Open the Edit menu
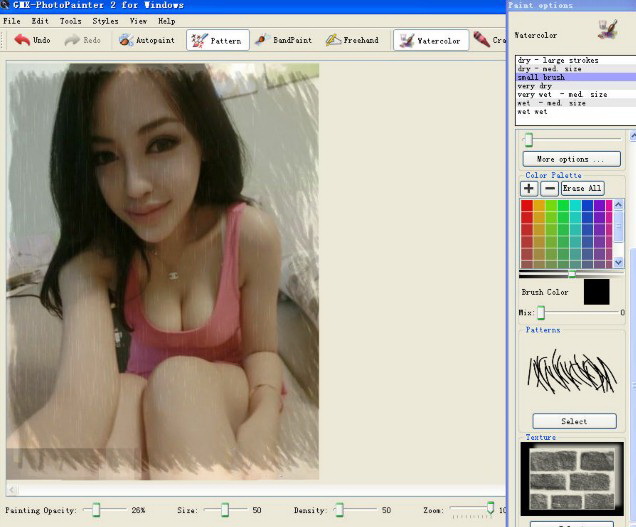The image size is (636, 527). click(x=40, y=21)
